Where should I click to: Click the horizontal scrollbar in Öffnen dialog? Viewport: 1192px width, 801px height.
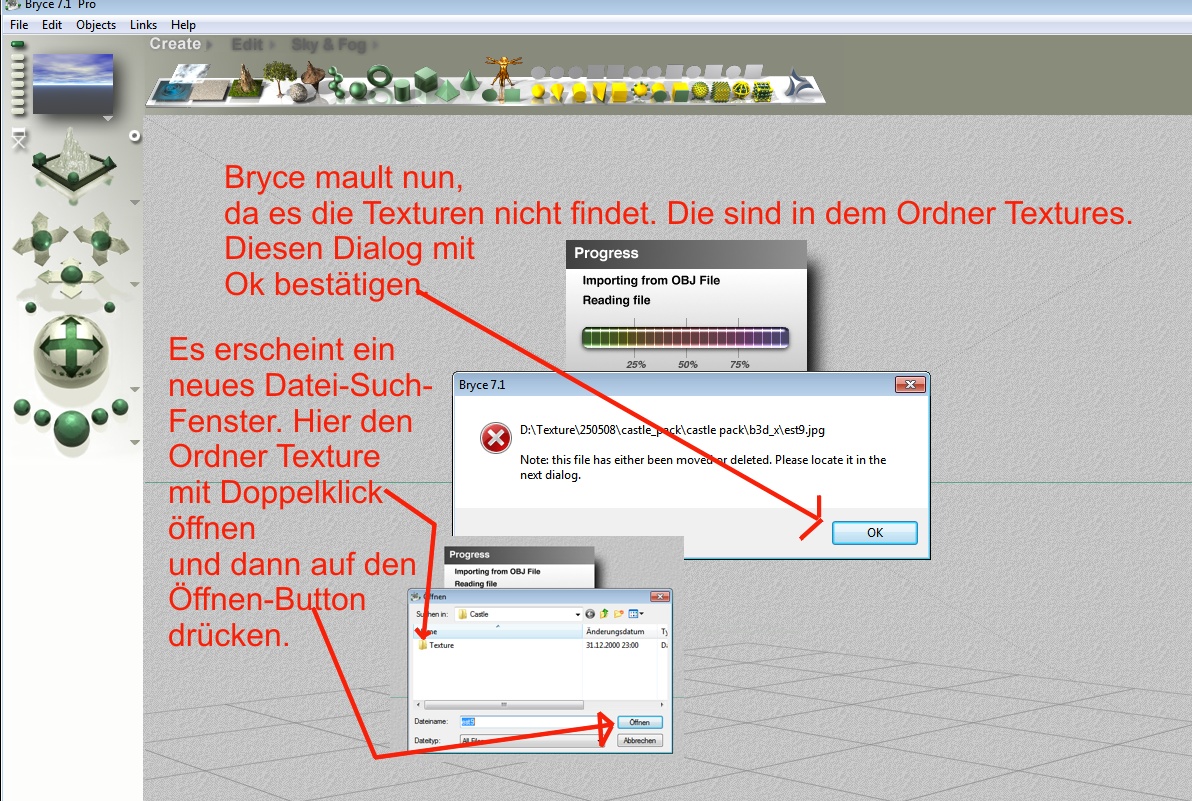point(503,704)
